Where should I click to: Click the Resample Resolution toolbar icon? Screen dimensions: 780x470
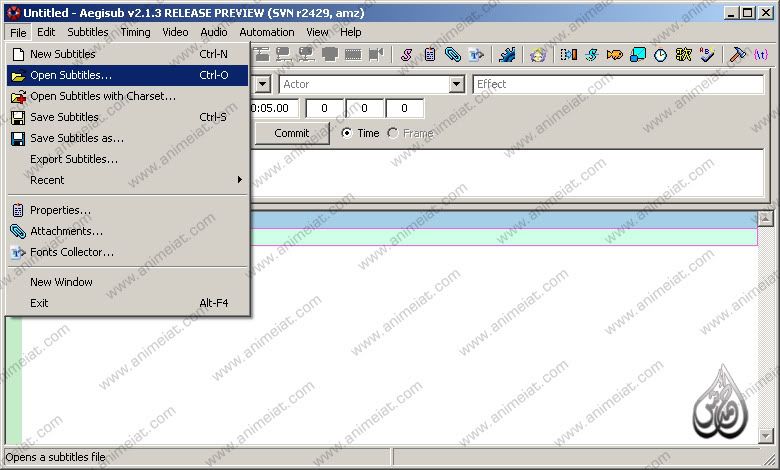638,55
